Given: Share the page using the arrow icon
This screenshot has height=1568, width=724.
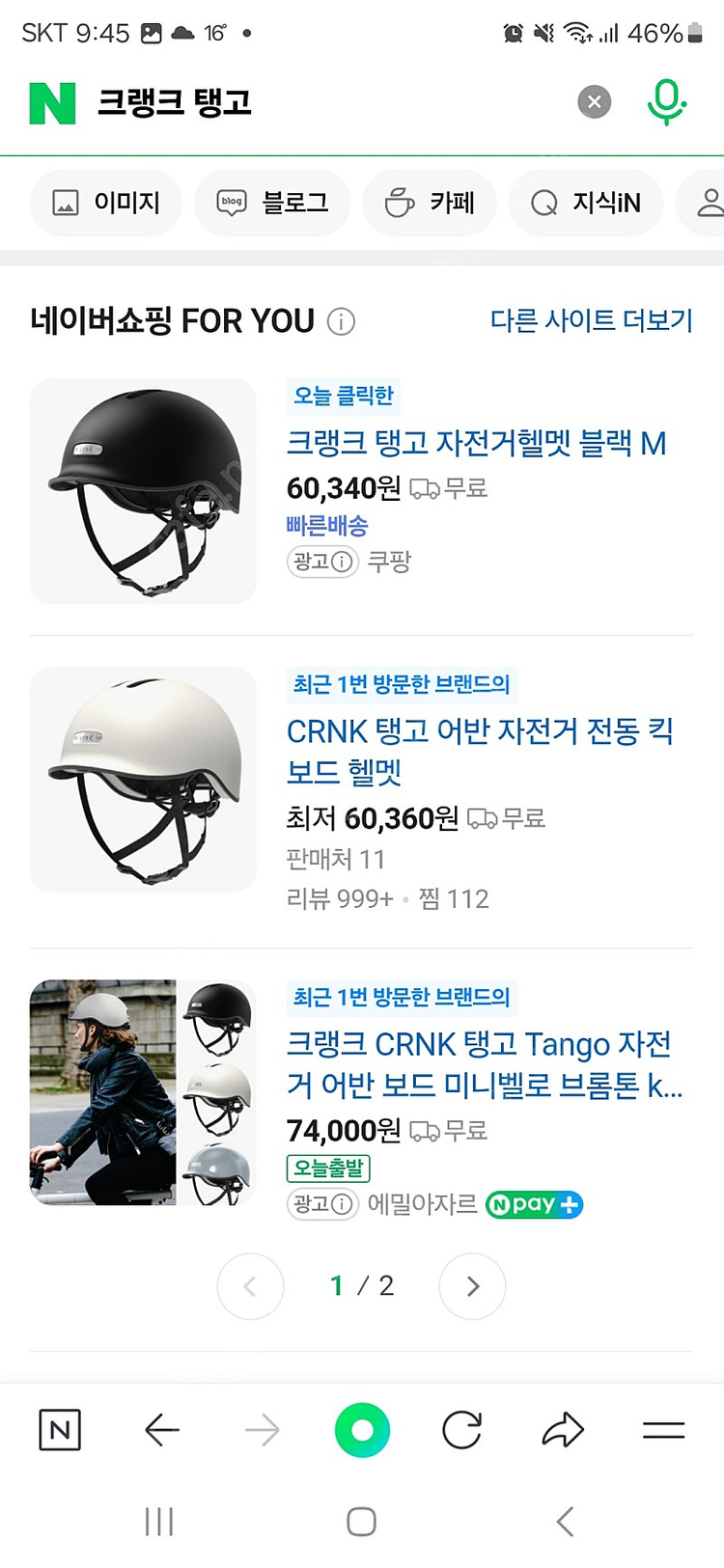Looking at the screenshot, I should [563, 1430].
